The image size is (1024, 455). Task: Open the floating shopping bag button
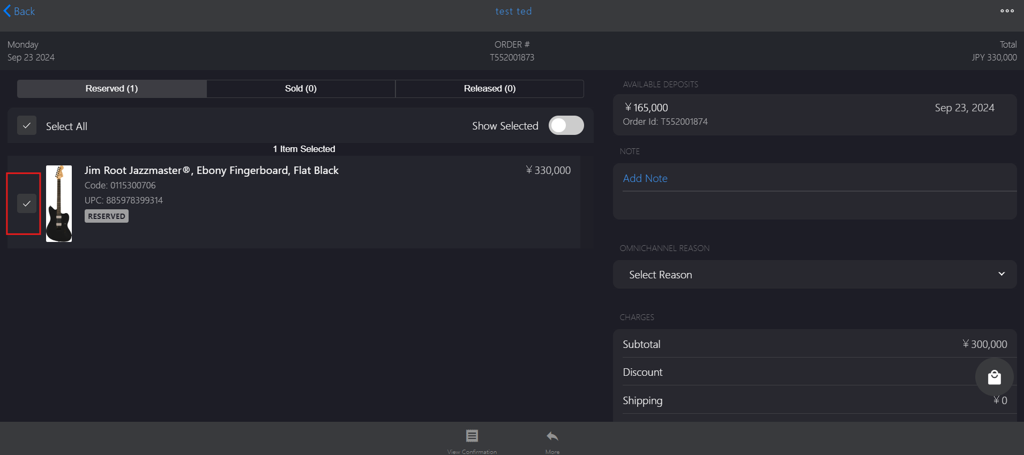994,377
